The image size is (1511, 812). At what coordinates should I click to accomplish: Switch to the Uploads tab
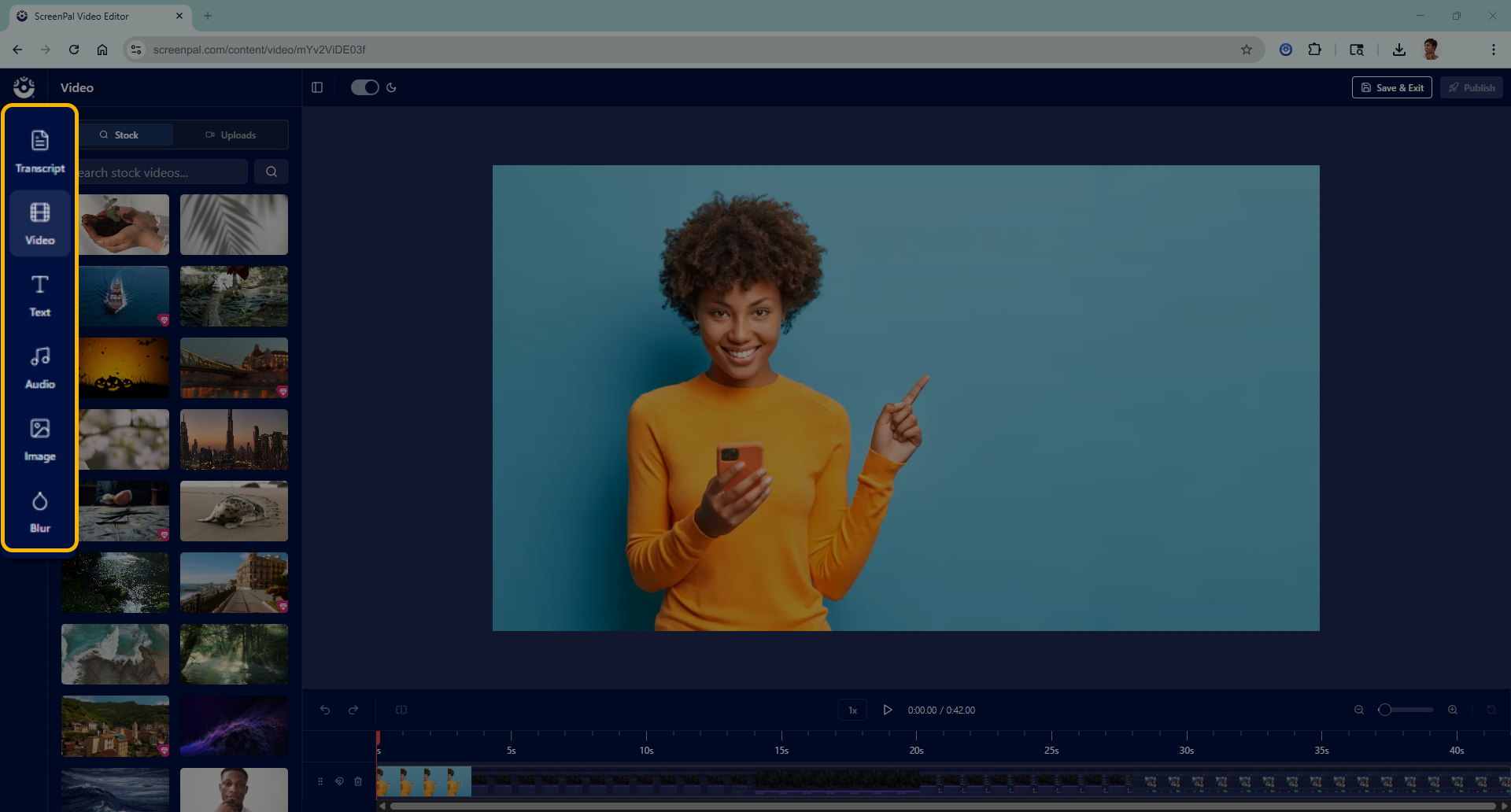[231, 135]
